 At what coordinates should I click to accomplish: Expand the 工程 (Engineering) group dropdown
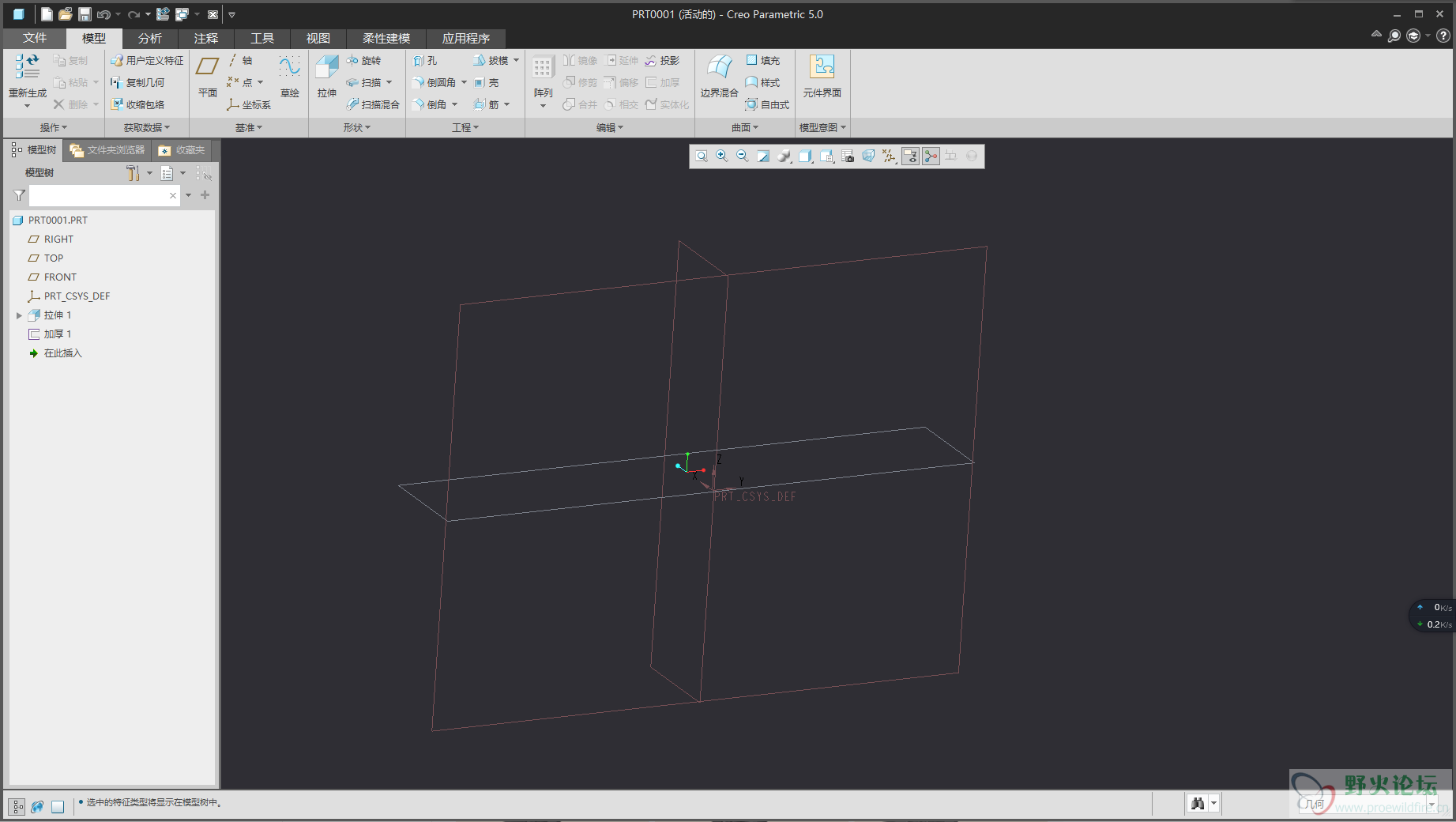click(x=465, y=127)
